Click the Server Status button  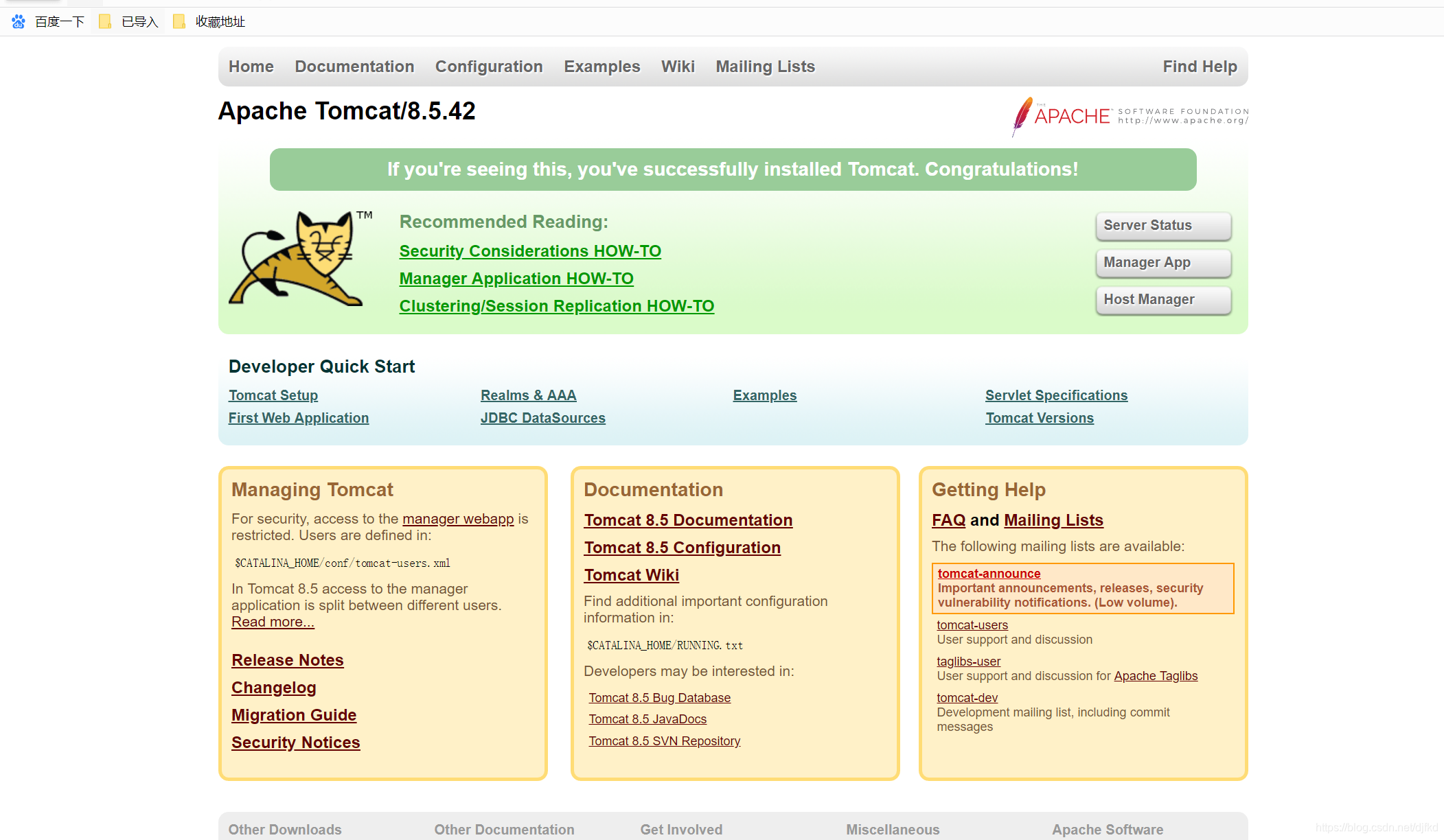1164,226
